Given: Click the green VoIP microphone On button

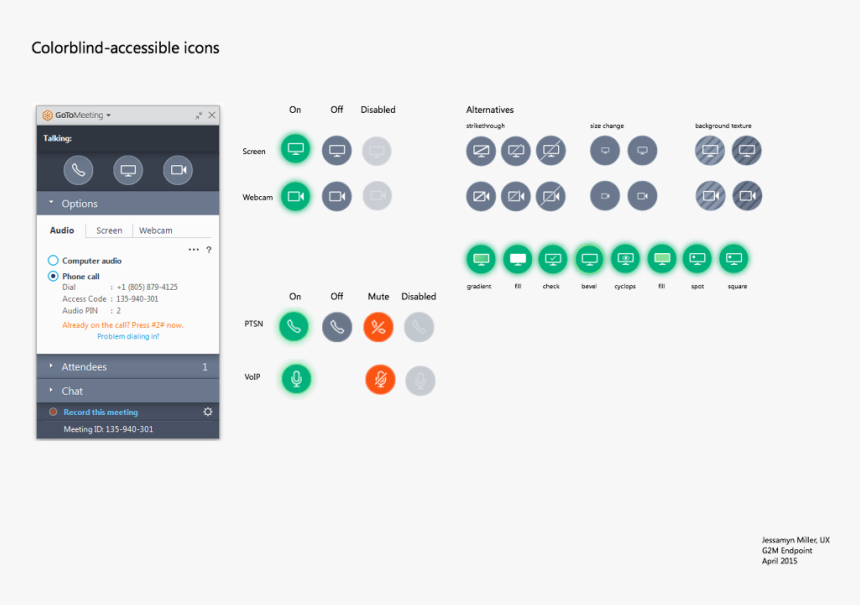Looking at the screenshot, I should [x=295, y=379].
